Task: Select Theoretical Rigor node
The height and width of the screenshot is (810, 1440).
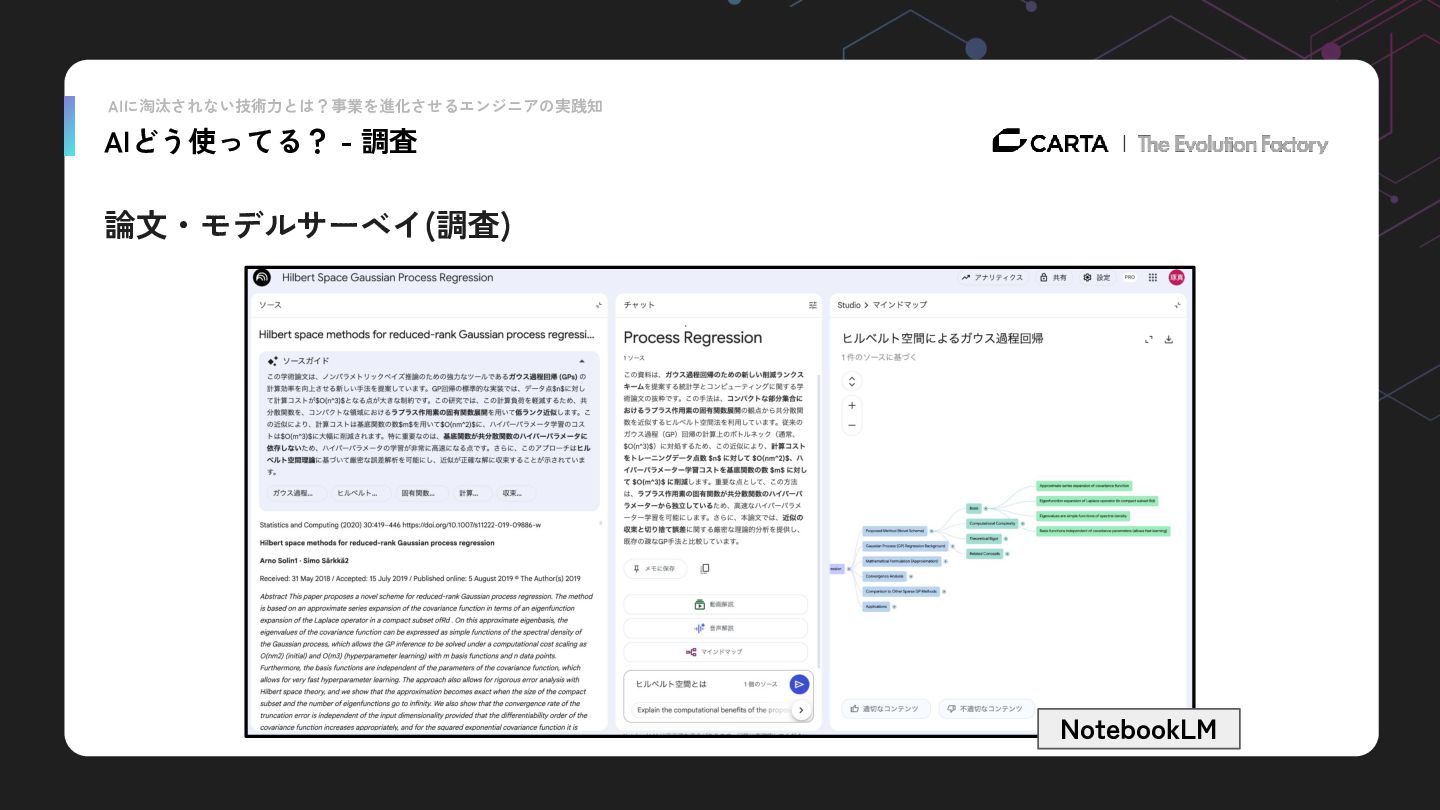Action: [x=984, y=539]
